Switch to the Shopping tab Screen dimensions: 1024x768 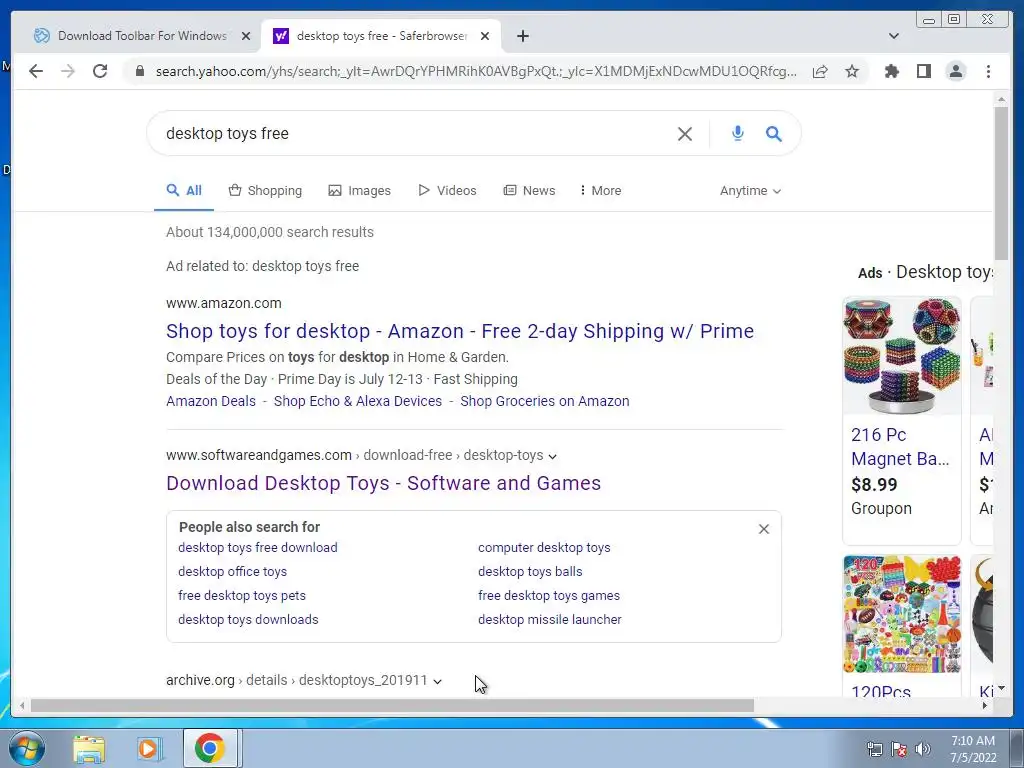tap(265, 191)
